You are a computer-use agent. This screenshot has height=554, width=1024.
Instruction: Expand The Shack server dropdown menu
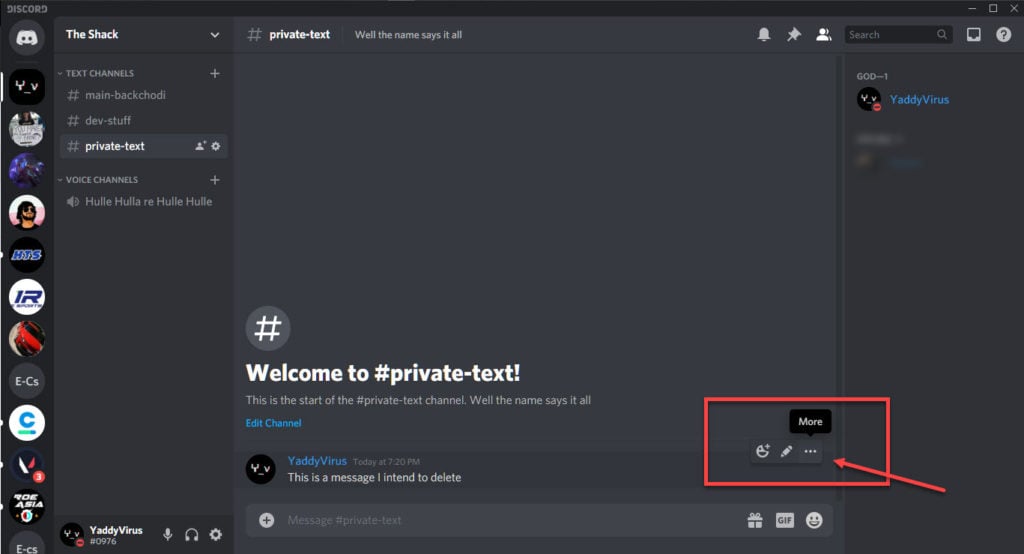point(215,35)
